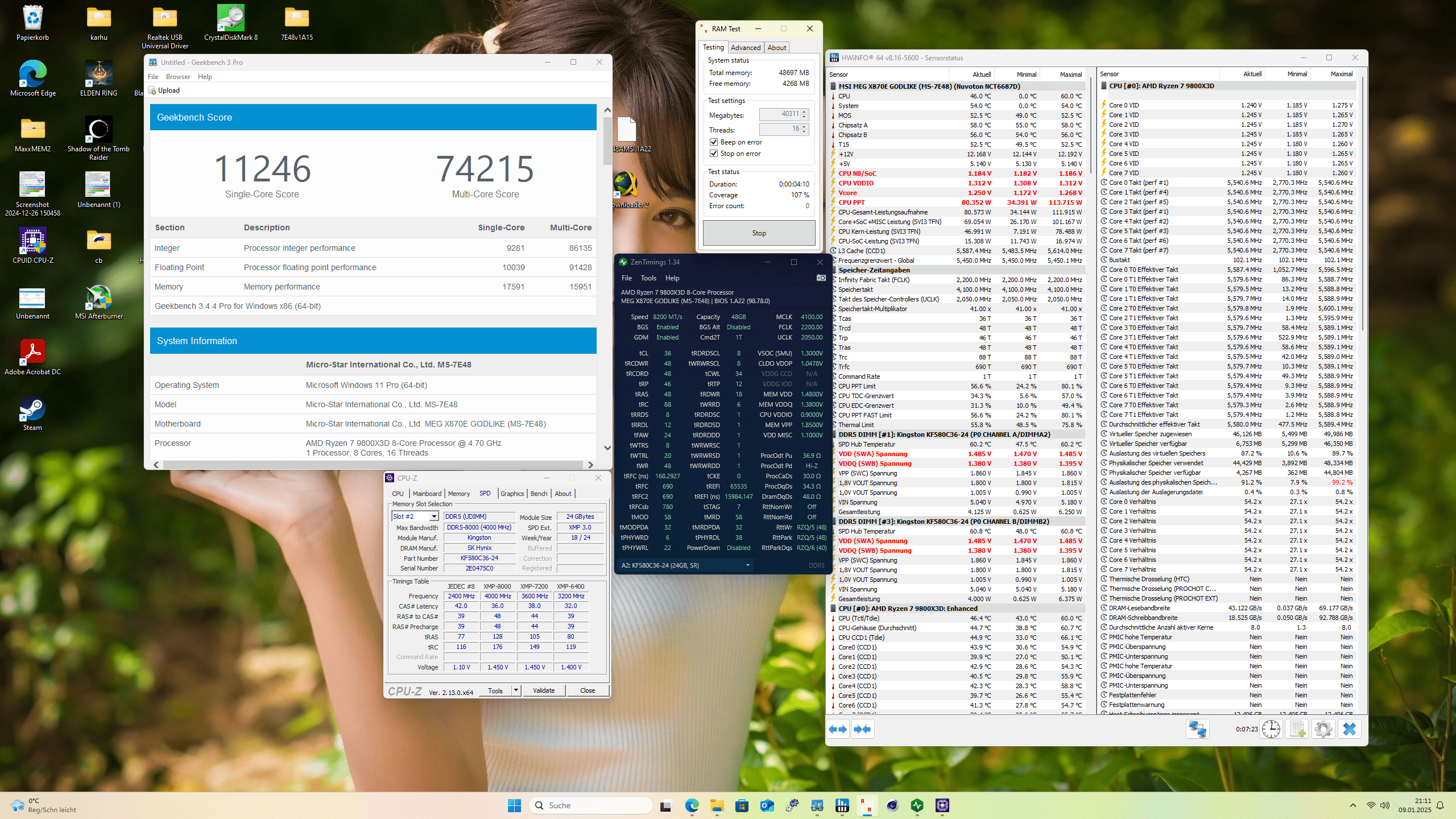Switch to CPU-Z Mainboard tab
The width and height of the screenshot is (1456, 819).
coord(427,494)
